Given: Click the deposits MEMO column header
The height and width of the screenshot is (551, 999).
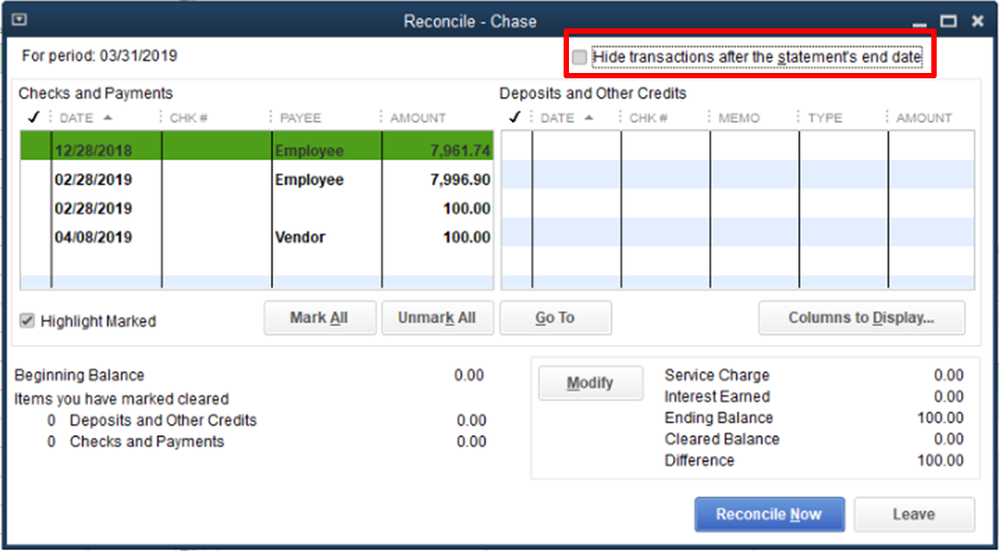Looking at the screenshot, I should point(738,118).
